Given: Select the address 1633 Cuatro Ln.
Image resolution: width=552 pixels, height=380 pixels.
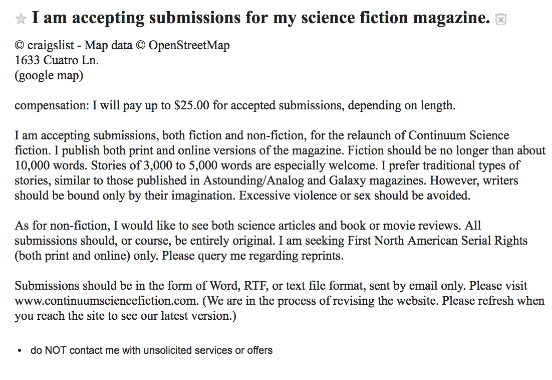Looking at the screenshot, I should (x=57, y=60).
